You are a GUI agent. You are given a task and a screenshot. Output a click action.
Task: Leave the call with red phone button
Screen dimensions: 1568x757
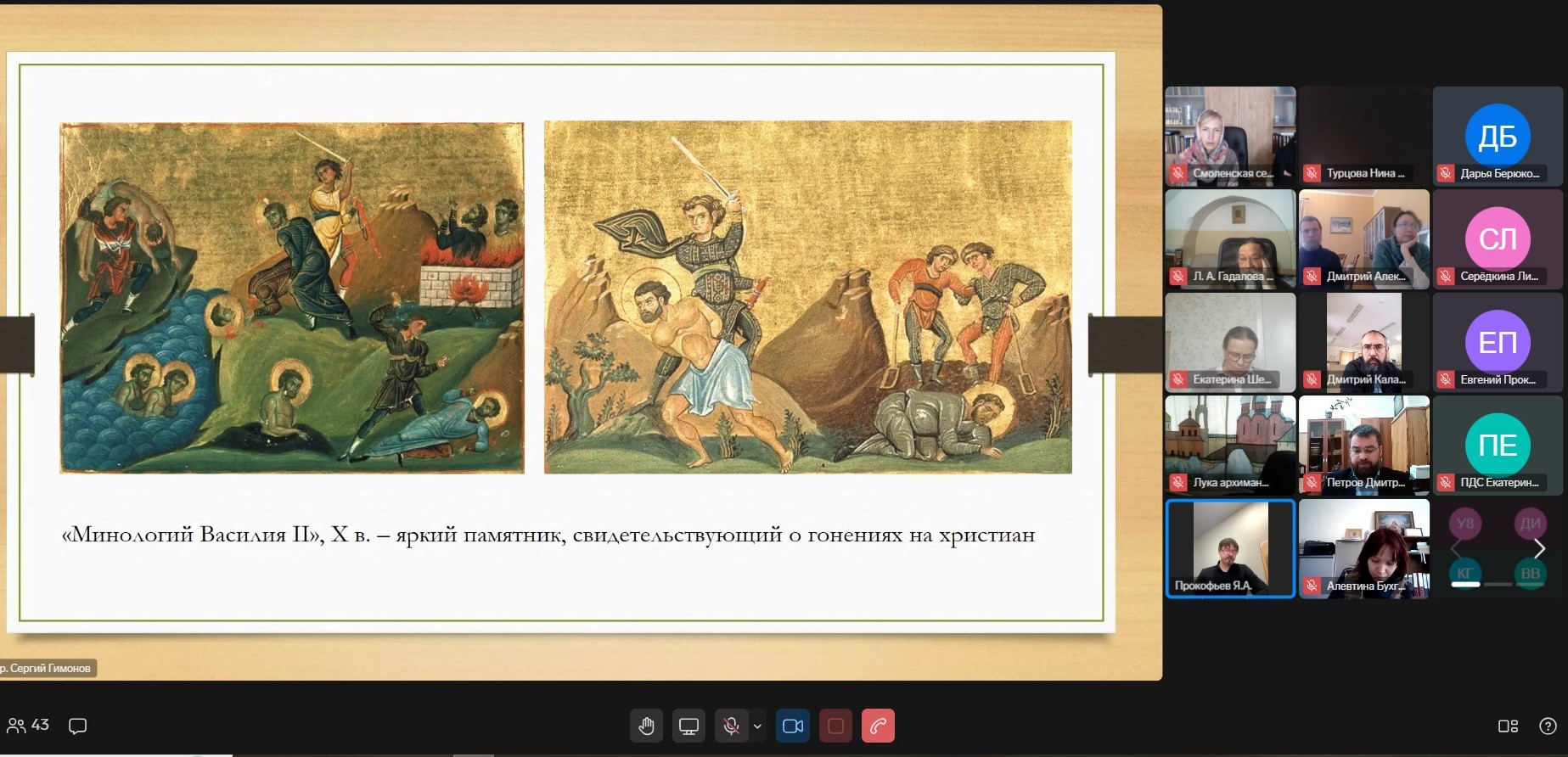[x=878, y=726]
